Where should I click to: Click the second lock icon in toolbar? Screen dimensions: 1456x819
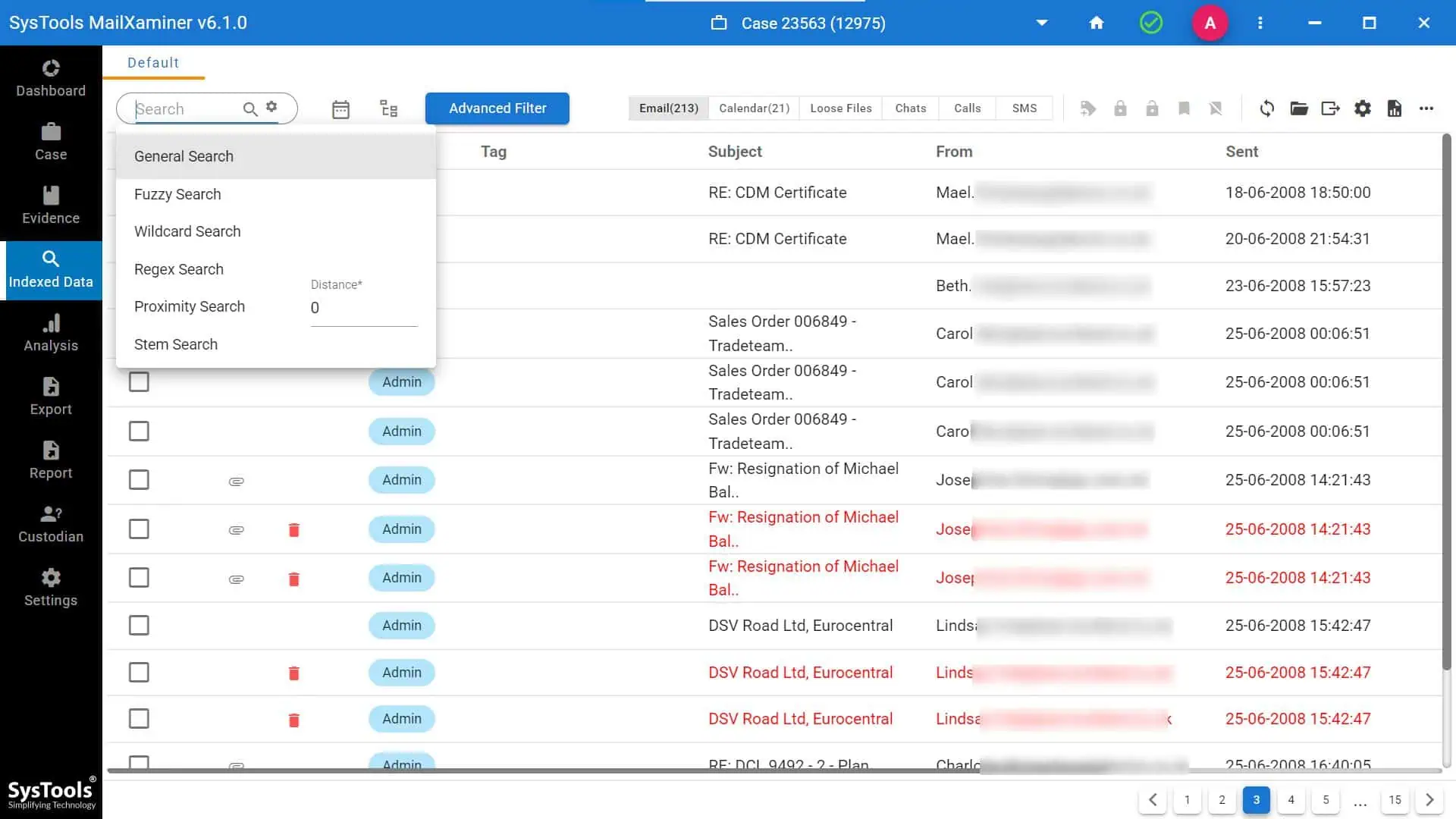[1152, 108]
